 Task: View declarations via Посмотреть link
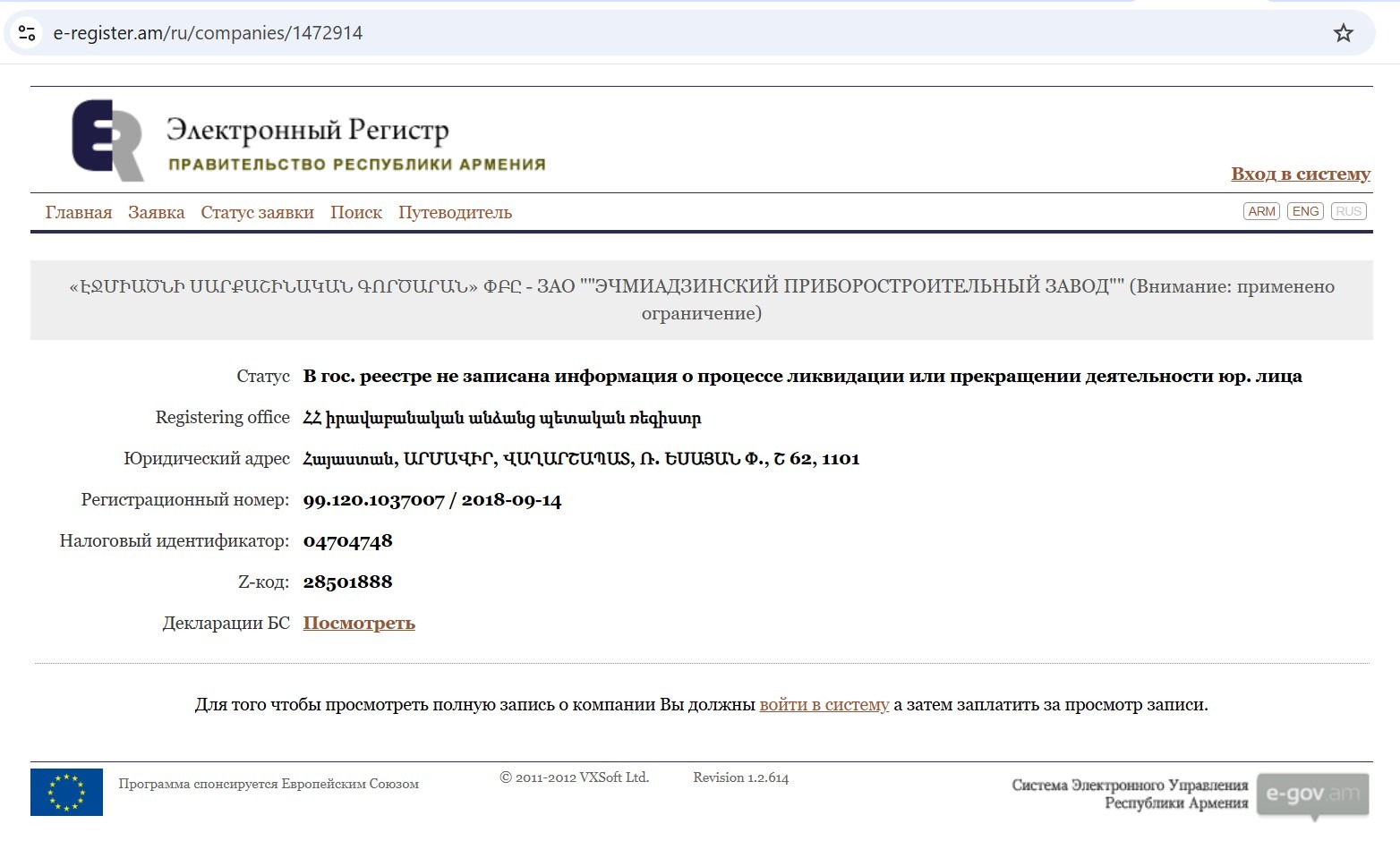[x=359, y=623]
